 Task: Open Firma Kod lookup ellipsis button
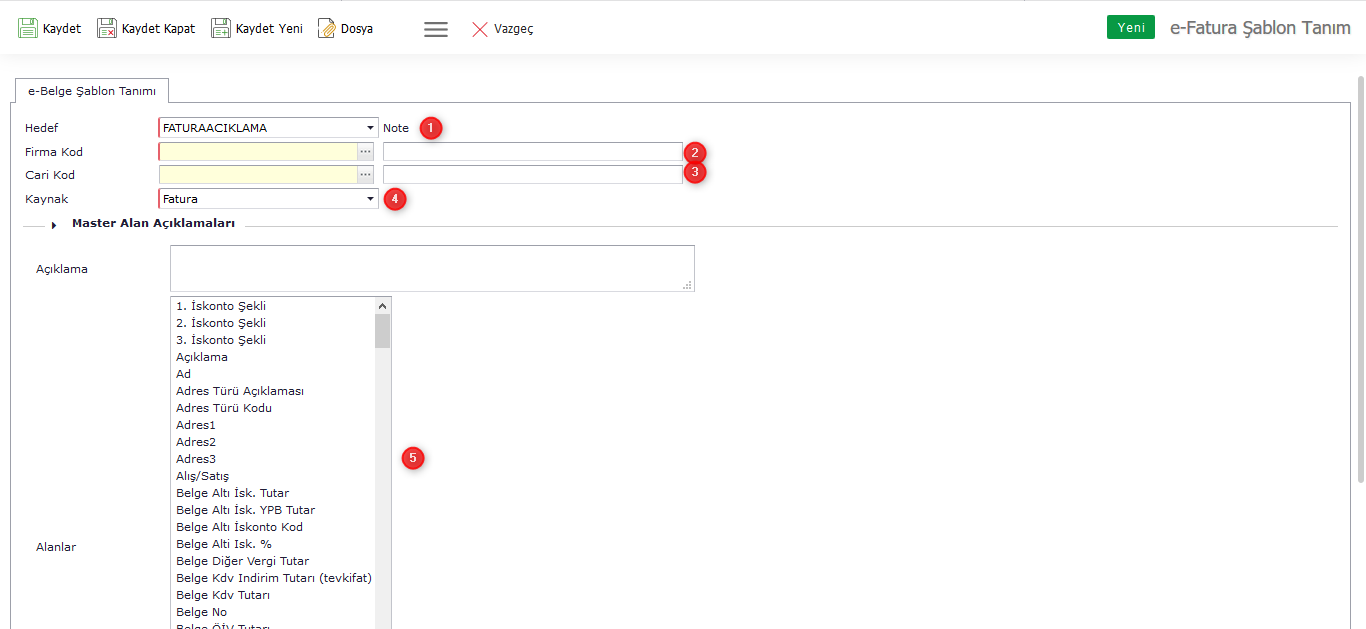click(366, 152)
